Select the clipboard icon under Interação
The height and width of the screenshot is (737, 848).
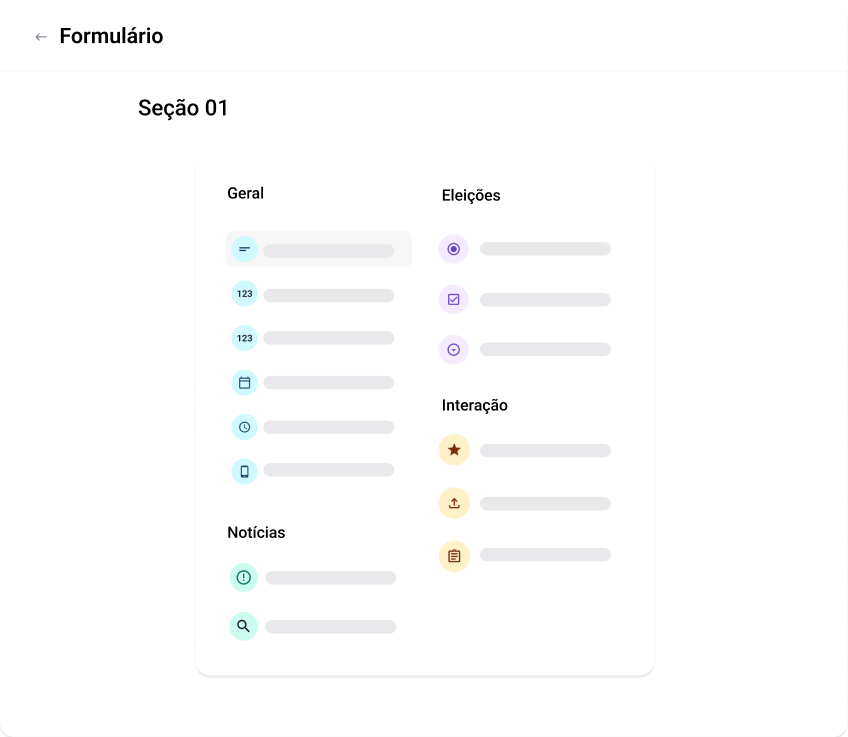[x=454, y=556]
